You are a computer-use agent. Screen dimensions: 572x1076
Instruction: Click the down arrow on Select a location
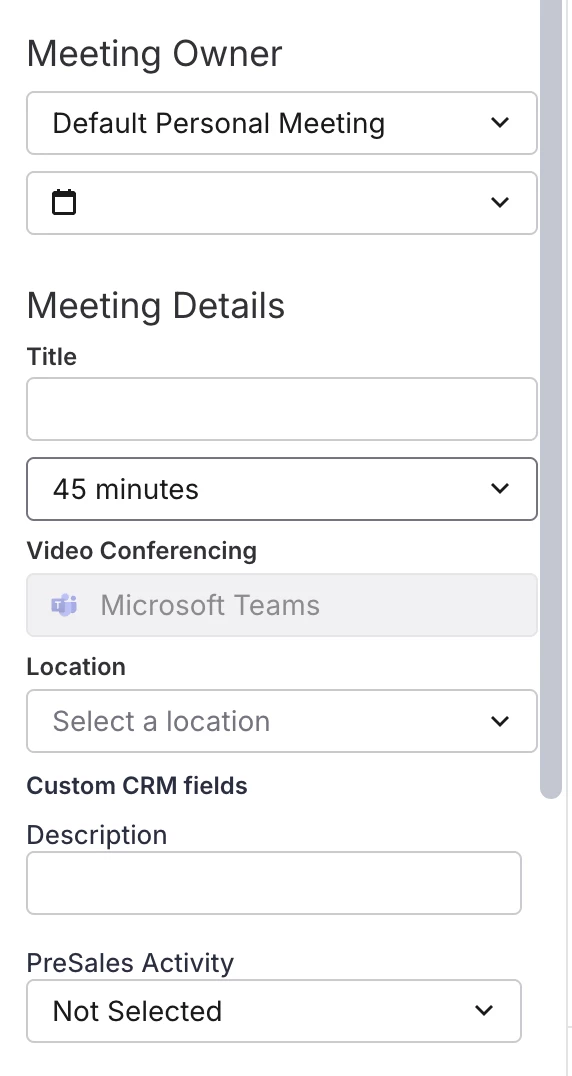500,721
